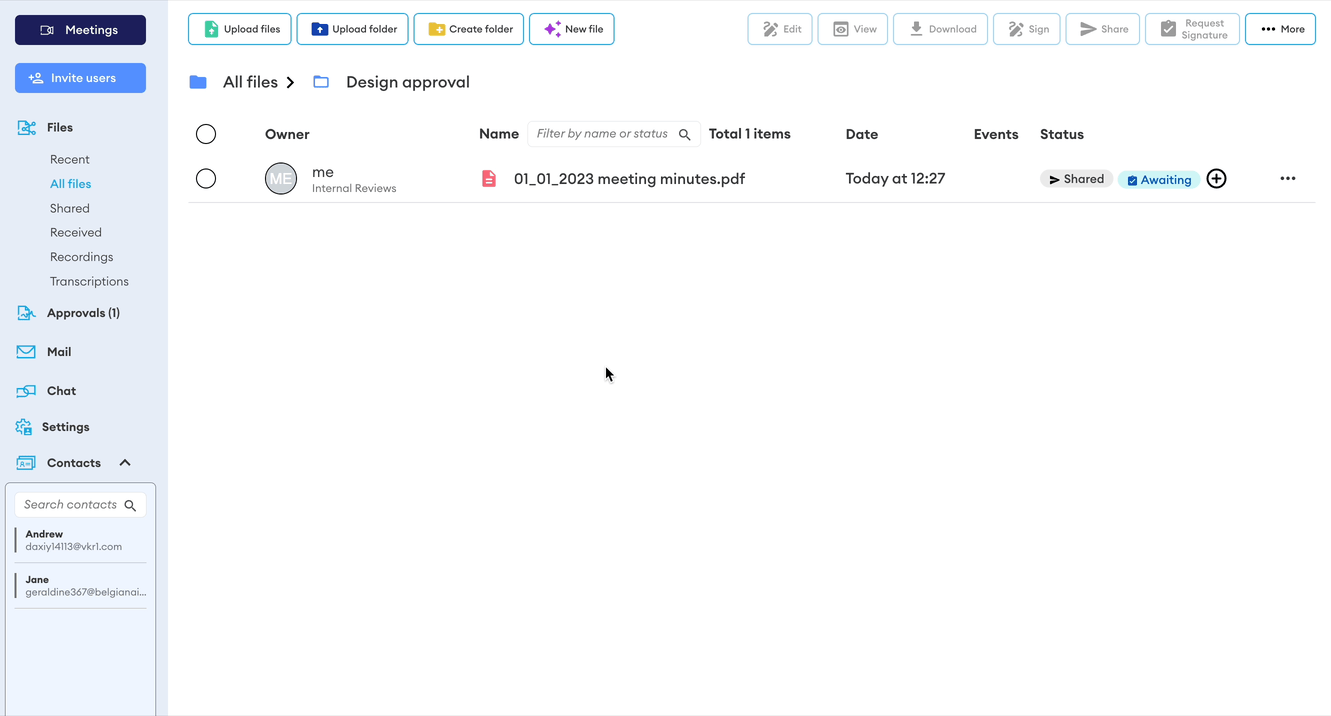Image resolution: width=1331 pixels, height=716 pixels.
Task: Click the Name column header
Action: coord(499,134)
